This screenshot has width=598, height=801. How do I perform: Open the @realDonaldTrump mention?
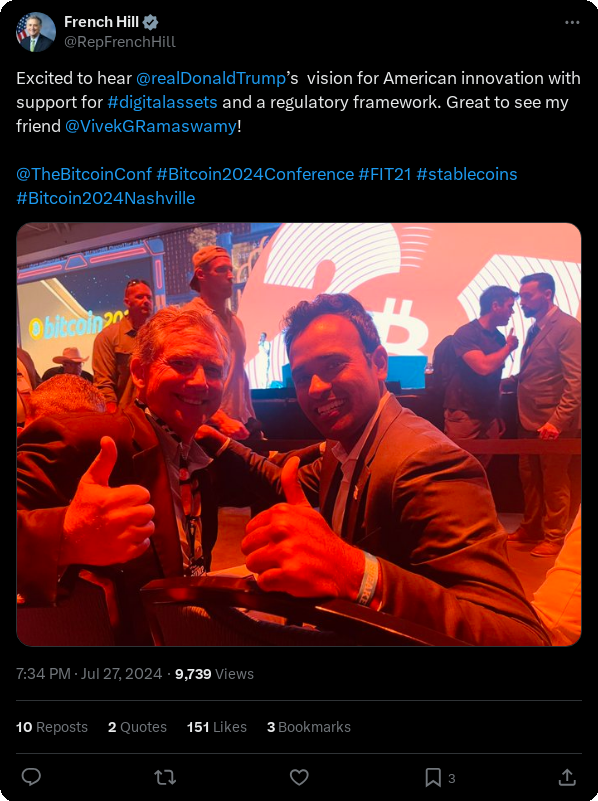pos(210,78)
